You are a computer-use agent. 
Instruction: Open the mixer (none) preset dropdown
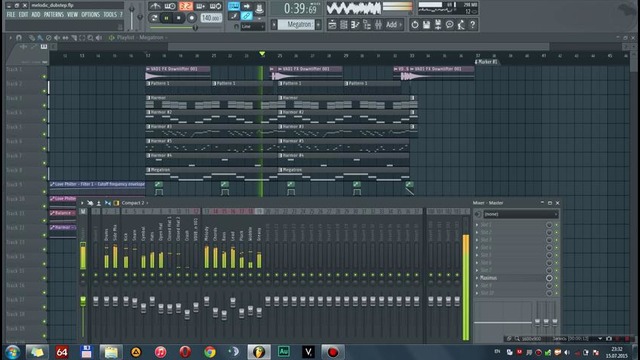(520, 214)
